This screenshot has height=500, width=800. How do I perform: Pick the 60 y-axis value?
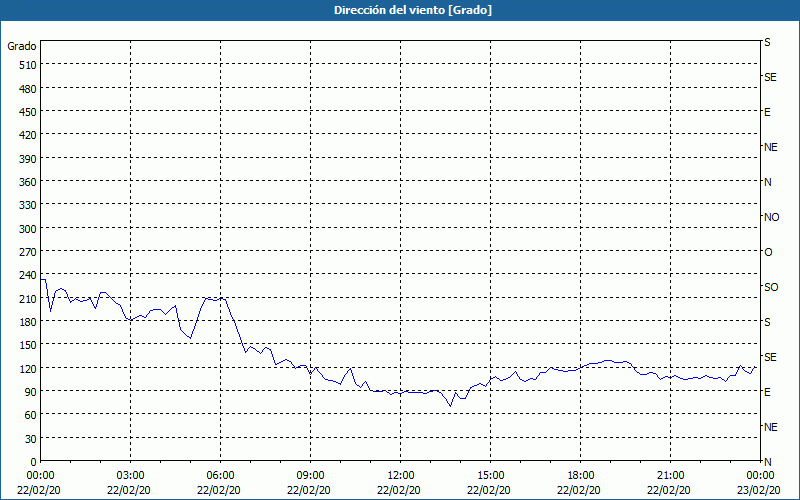[31, 415]
